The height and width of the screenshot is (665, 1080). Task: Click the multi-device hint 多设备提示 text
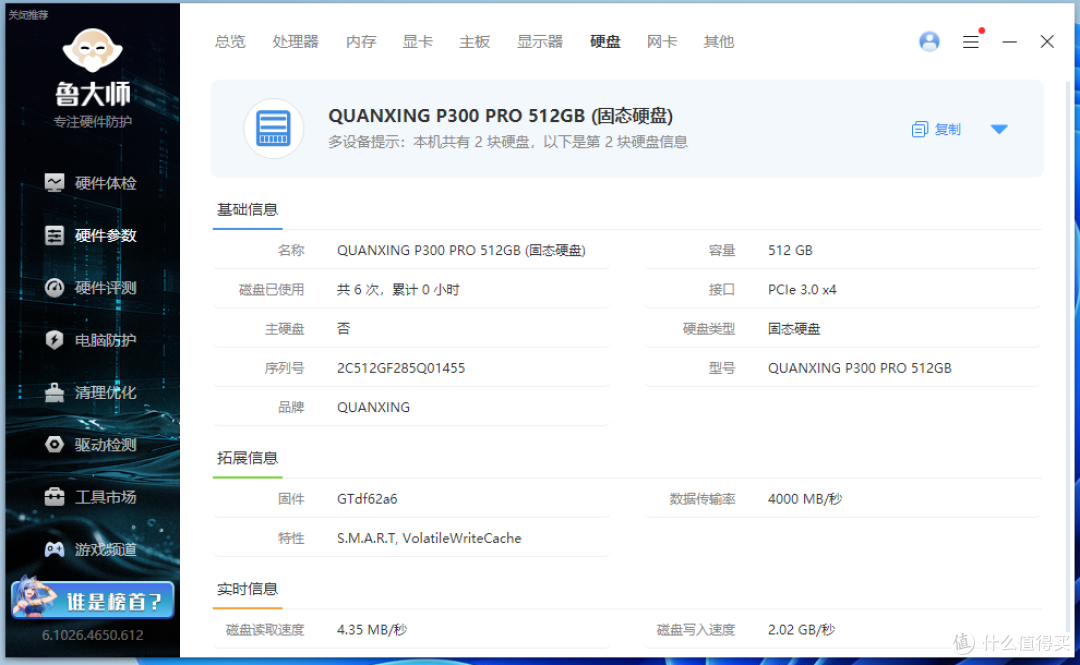(x=508, y=142)
